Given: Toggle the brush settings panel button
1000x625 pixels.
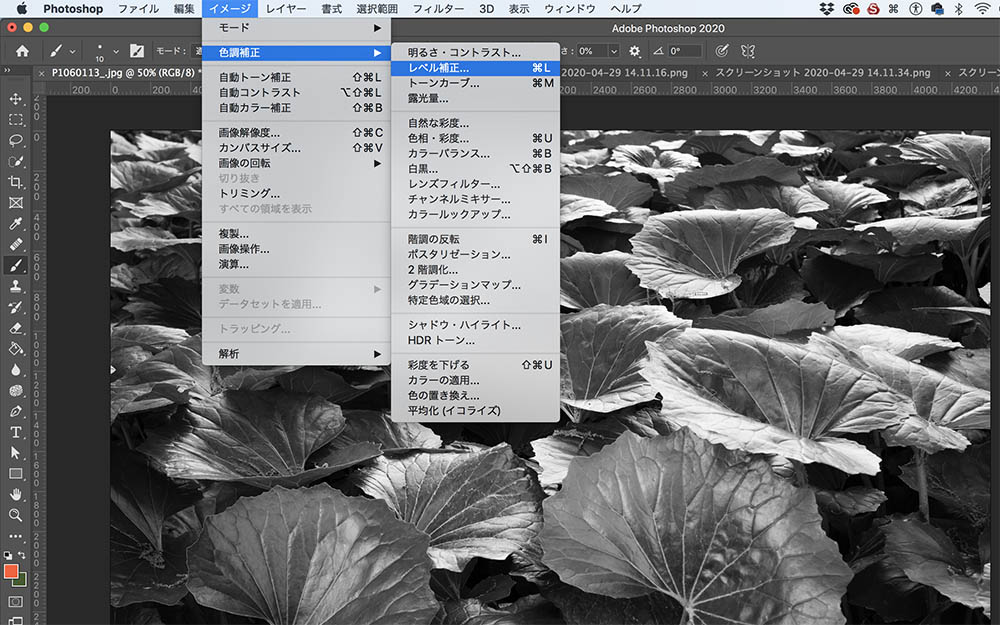Looking at the screenshot, I should click(135, 51).
